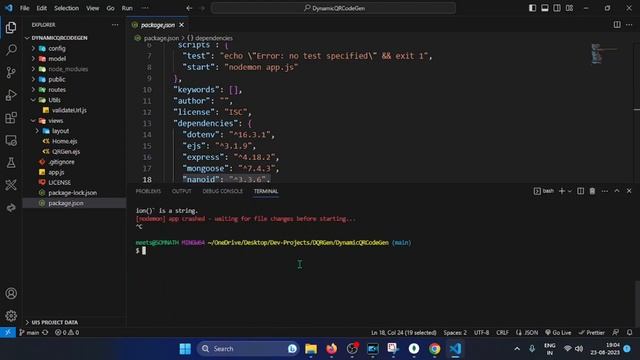Open the Accounts menu icon

click(11, 293)
